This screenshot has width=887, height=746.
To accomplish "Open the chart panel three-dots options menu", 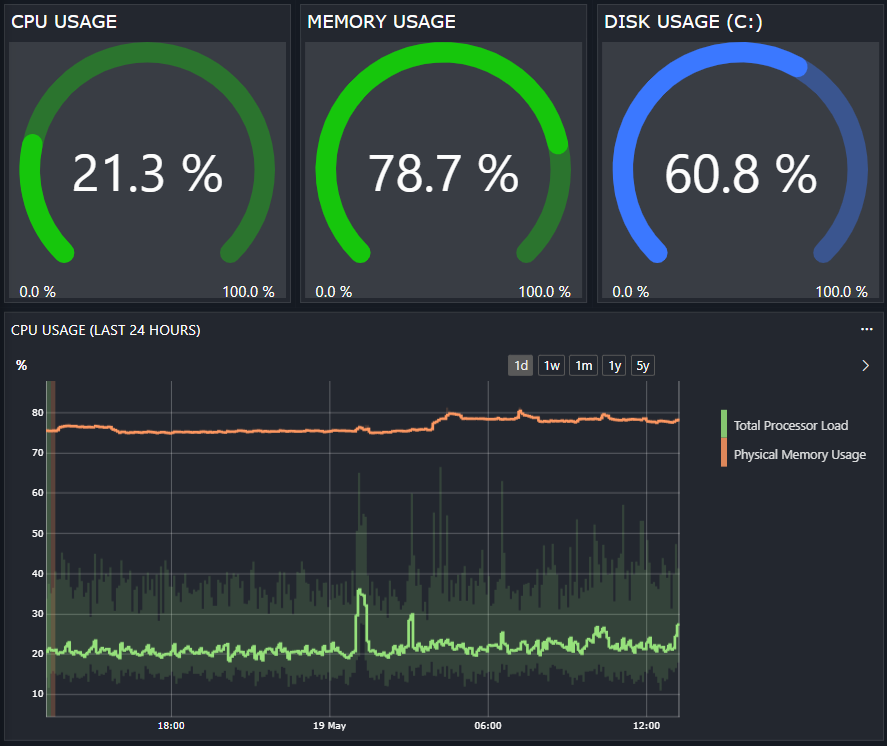I will tap(866, 330).
